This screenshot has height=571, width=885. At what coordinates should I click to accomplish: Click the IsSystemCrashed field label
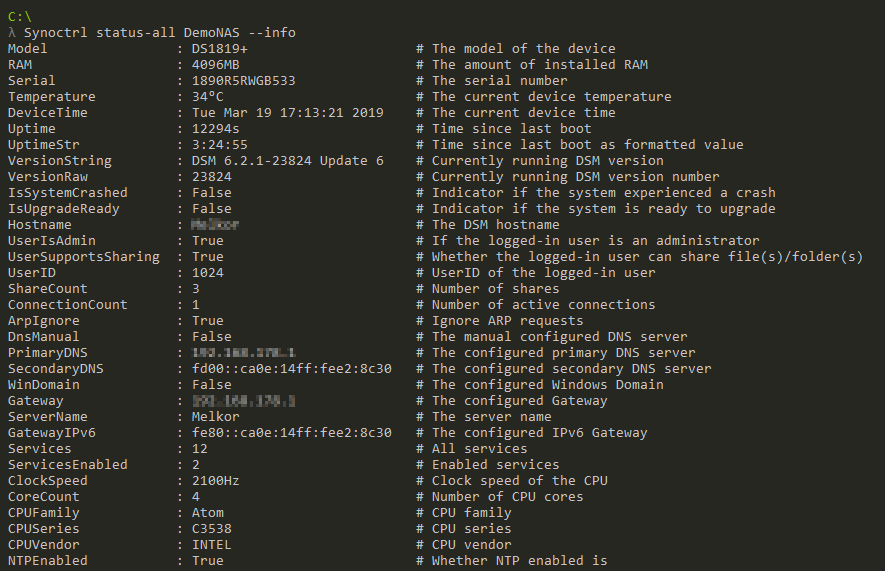[67, 193]
